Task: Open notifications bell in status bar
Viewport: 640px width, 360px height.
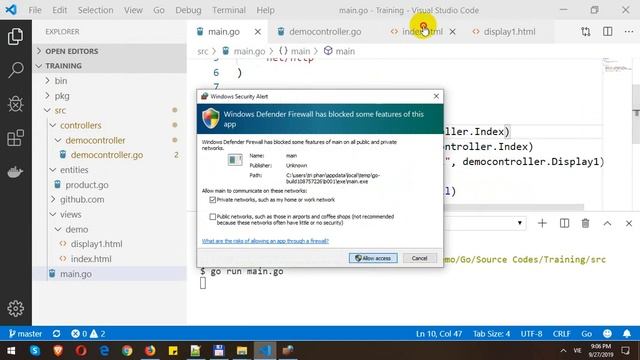Action: pyautogui.click(x=627, y=333)
